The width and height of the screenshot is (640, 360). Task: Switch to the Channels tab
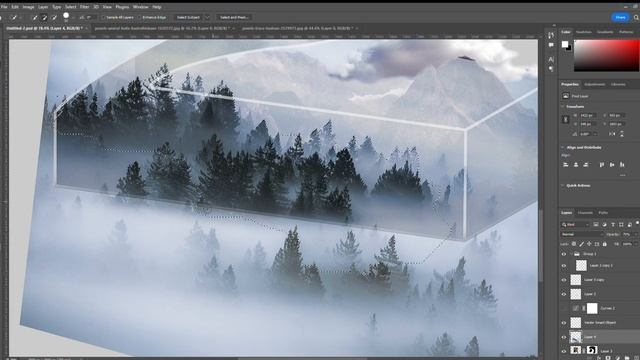point(585,213)
